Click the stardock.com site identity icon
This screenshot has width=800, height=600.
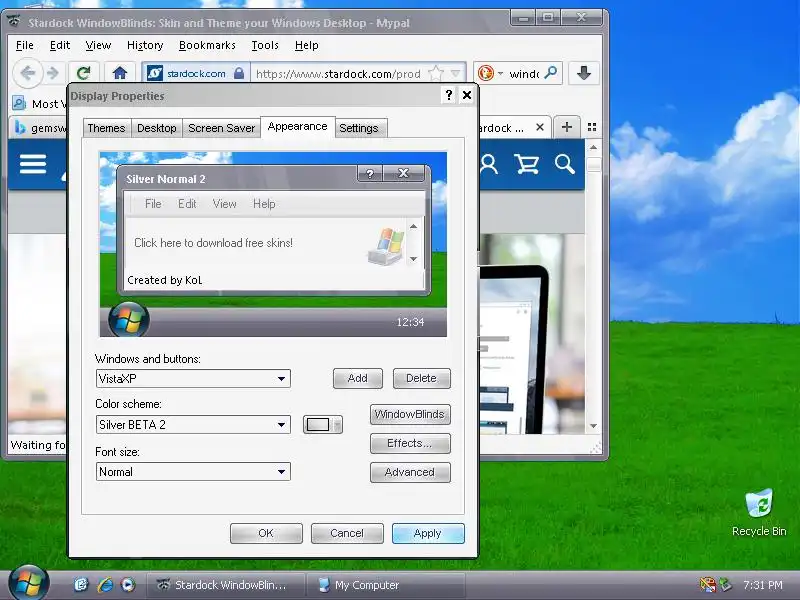point(155,73)
